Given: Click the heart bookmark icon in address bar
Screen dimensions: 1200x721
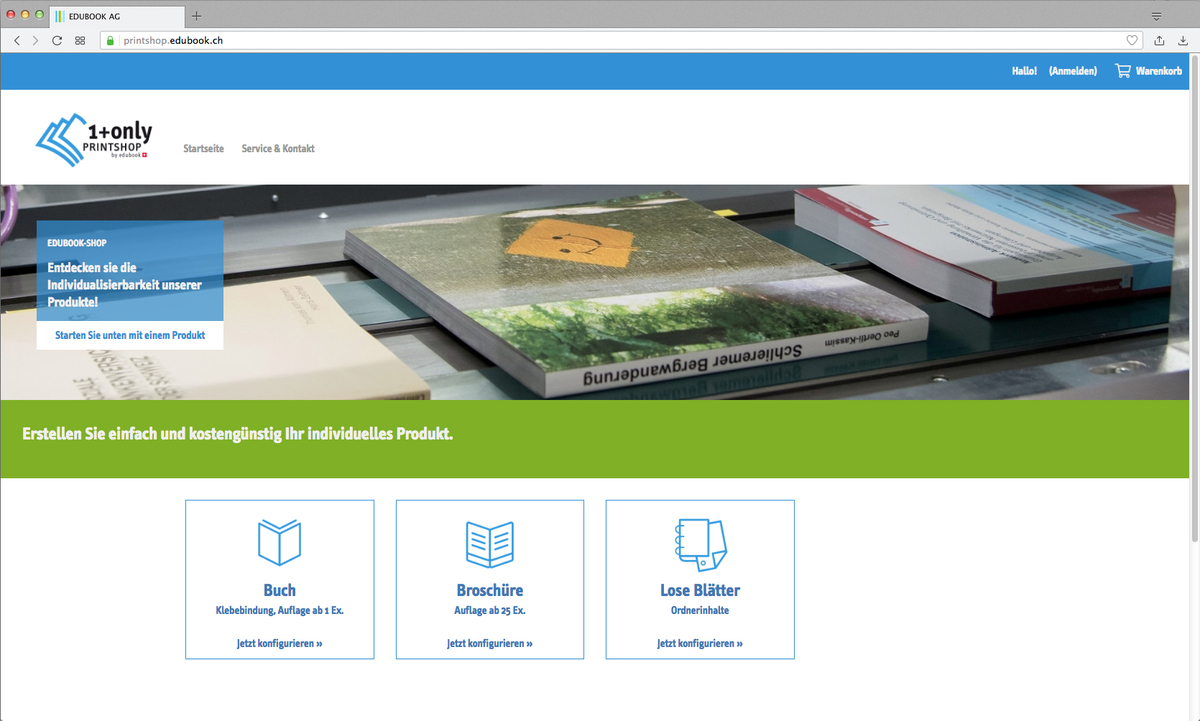Looking at the screenshot, I should coord(1132,40).
